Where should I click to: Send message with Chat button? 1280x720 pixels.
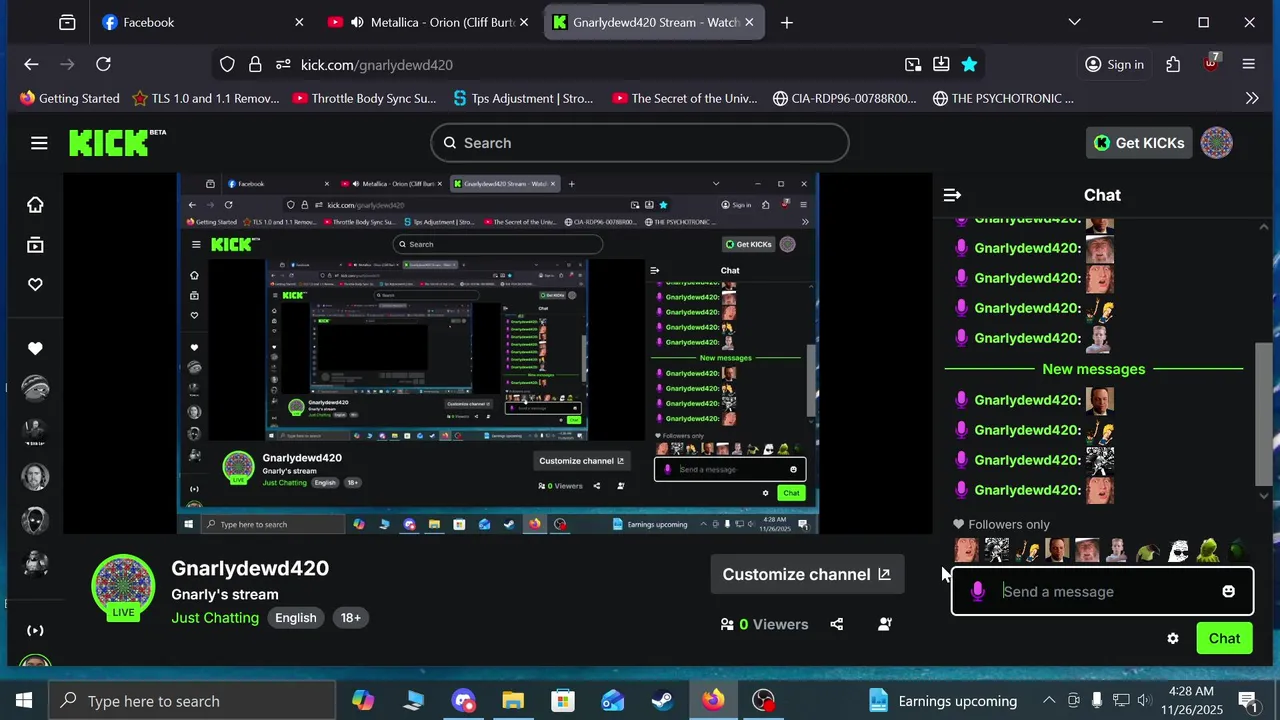1224,638
